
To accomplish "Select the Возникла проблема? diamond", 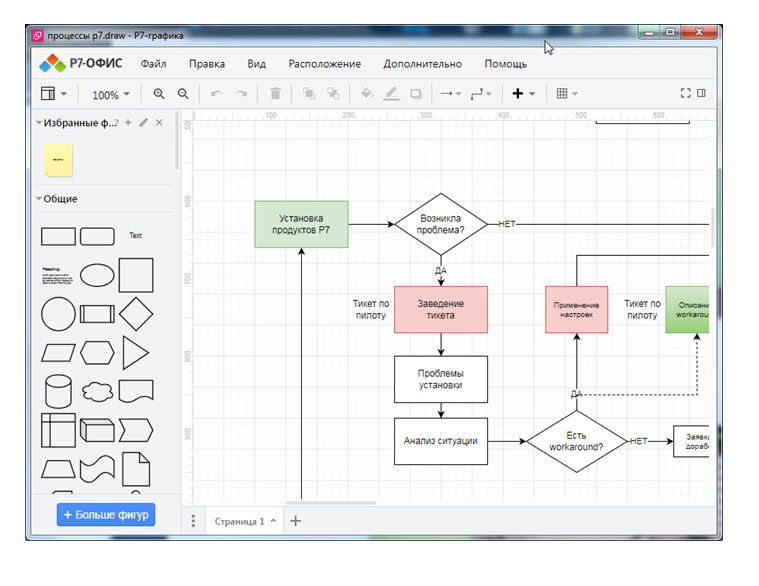I will 440,225.
